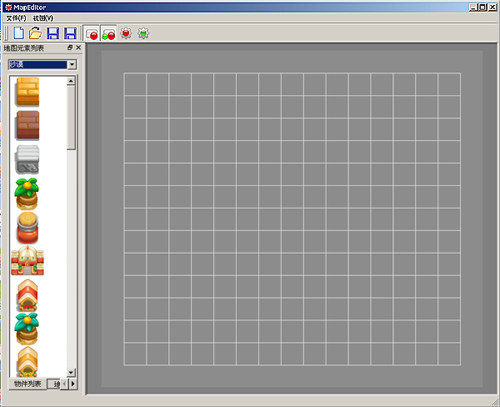500x407 pixels.
Task: Close the element list dock panel
Action: pyautogui.click(x=78, y=48)
